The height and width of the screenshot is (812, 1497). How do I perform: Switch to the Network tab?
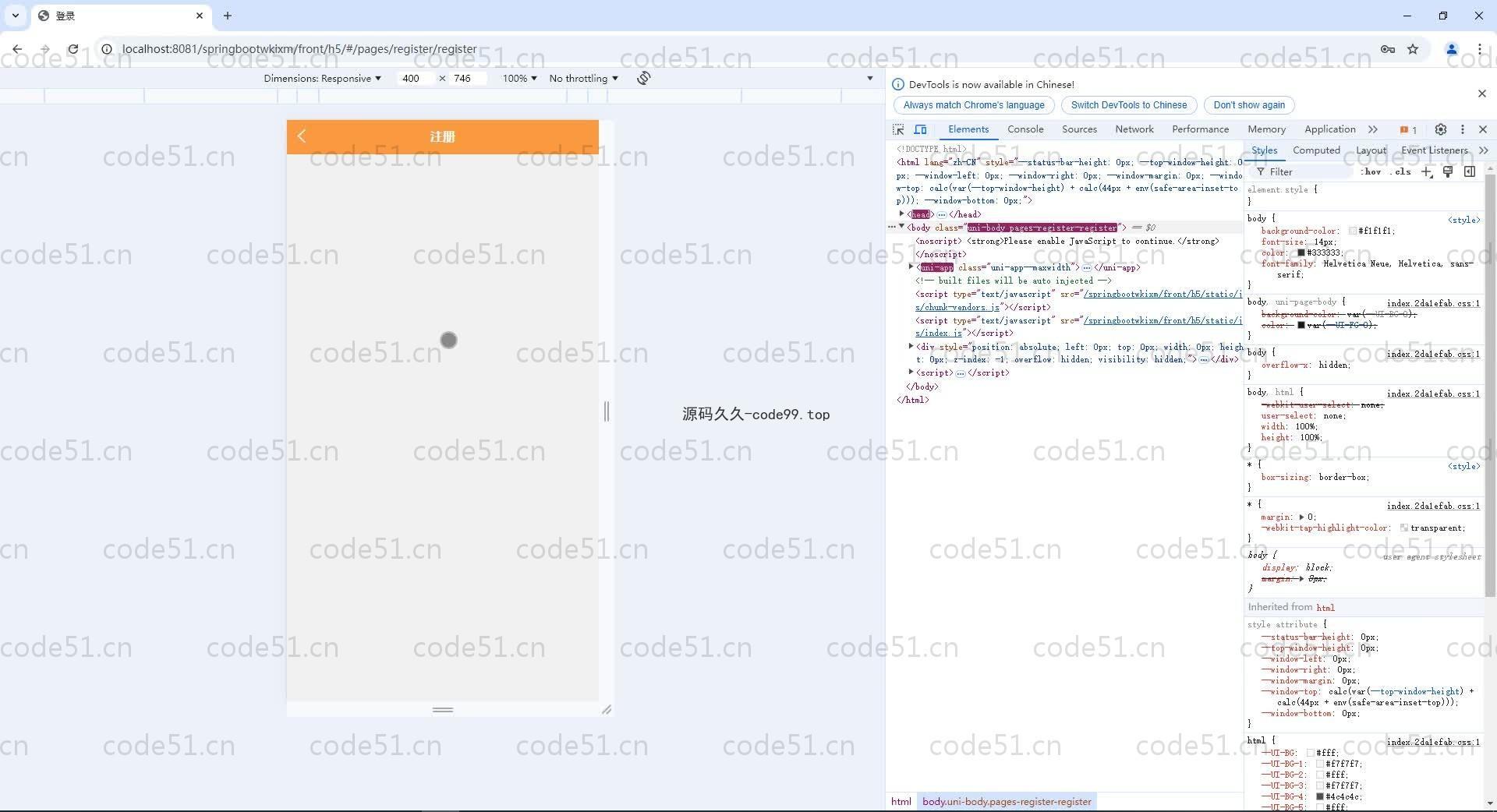(1134, 129)
